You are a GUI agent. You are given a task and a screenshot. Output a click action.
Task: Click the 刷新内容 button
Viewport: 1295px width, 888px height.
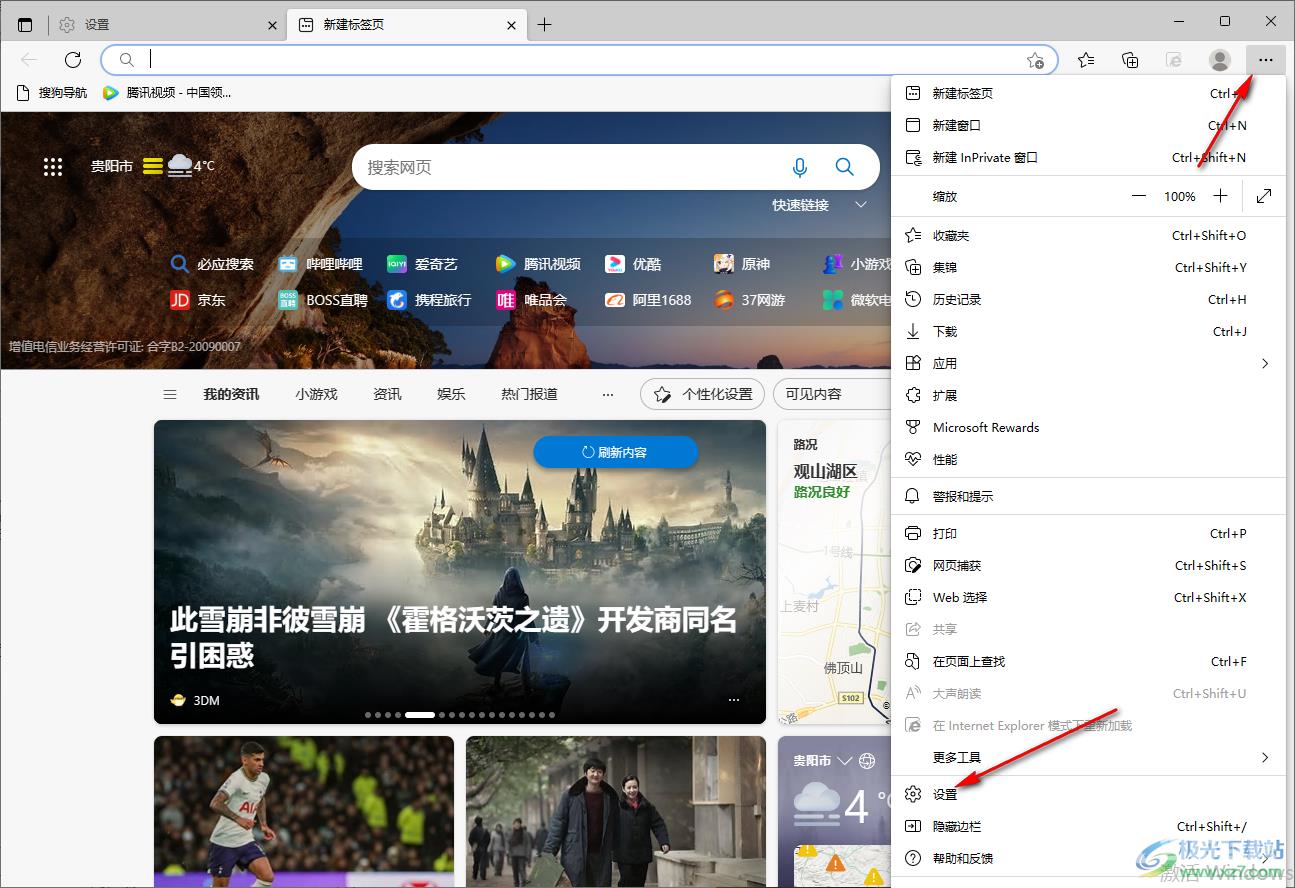point(615,452)
